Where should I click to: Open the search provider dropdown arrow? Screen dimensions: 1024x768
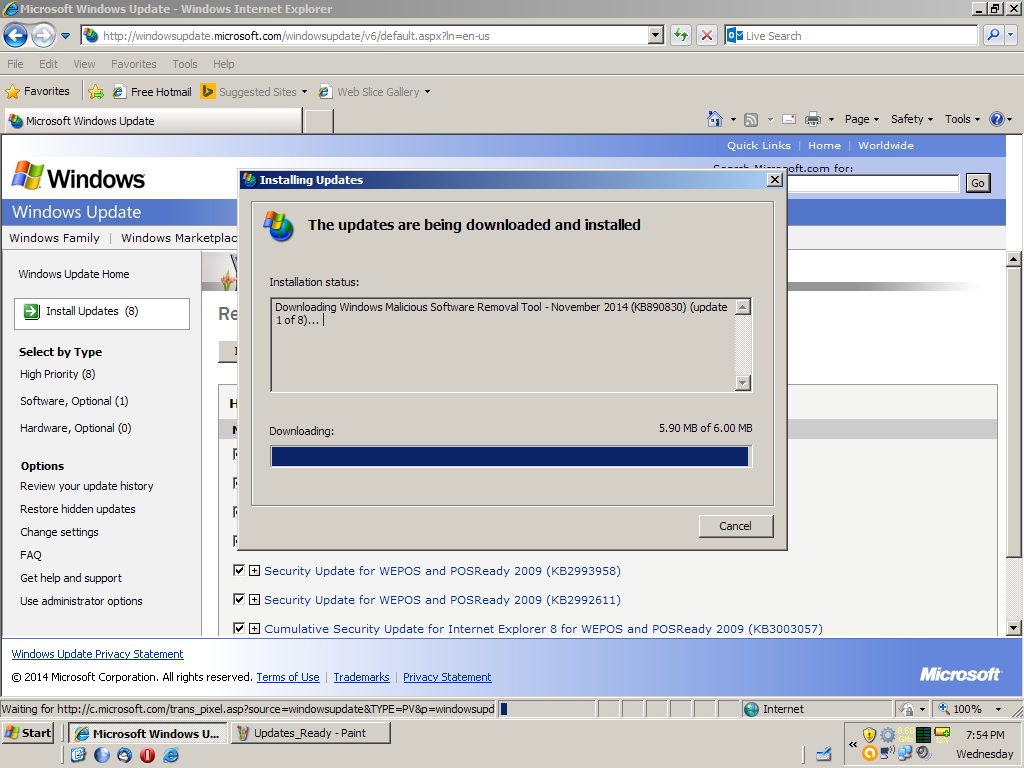coord(1011,35)
